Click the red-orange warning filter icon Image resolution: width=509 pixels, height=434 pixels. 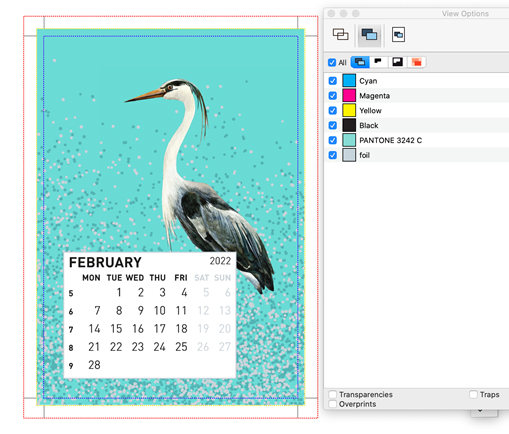pos(416,62)
